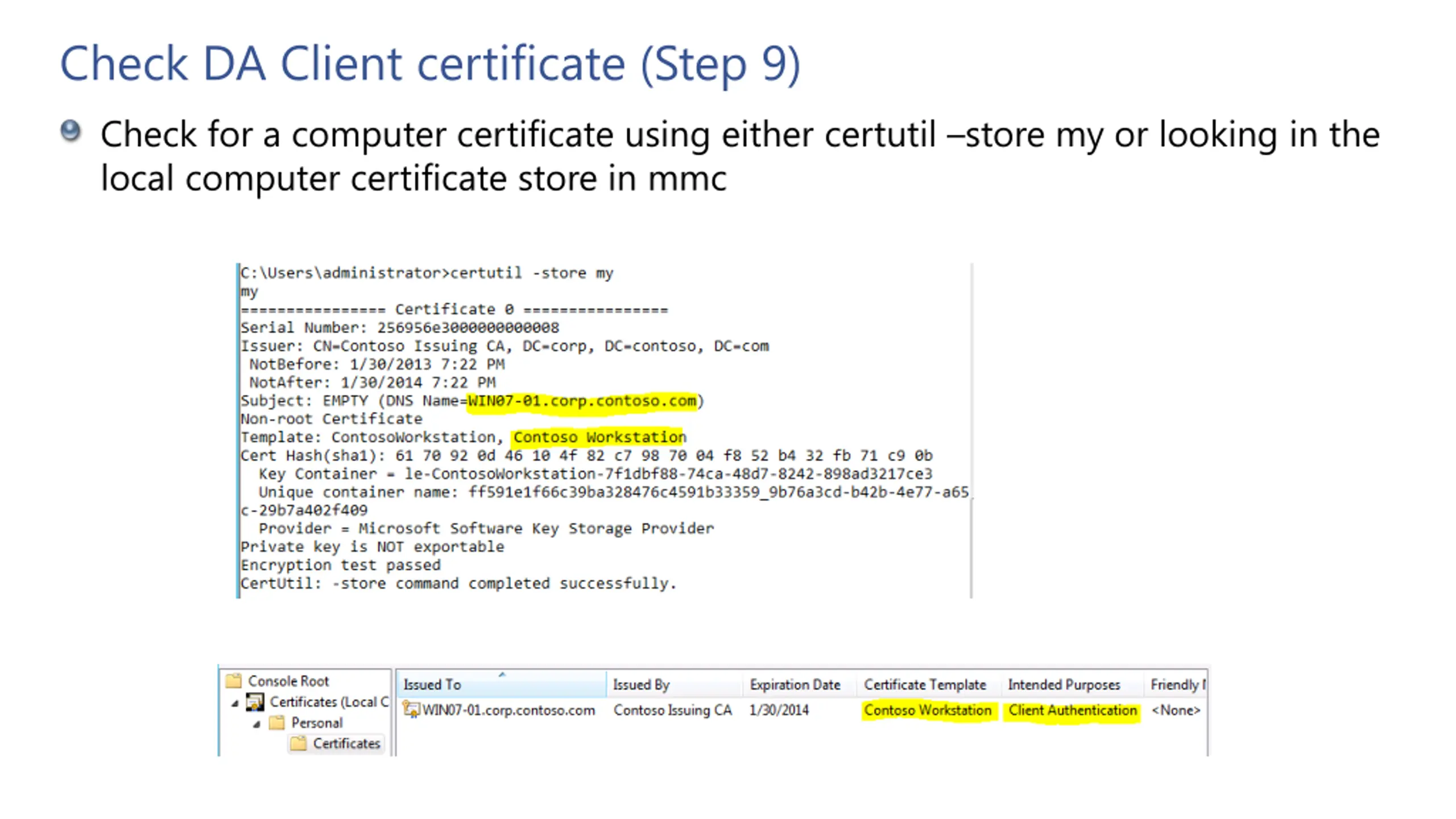Click the bullet text about computer certificate
Image resolution: width=1456 pixels, height=819 pixels.
pos(741,156)
